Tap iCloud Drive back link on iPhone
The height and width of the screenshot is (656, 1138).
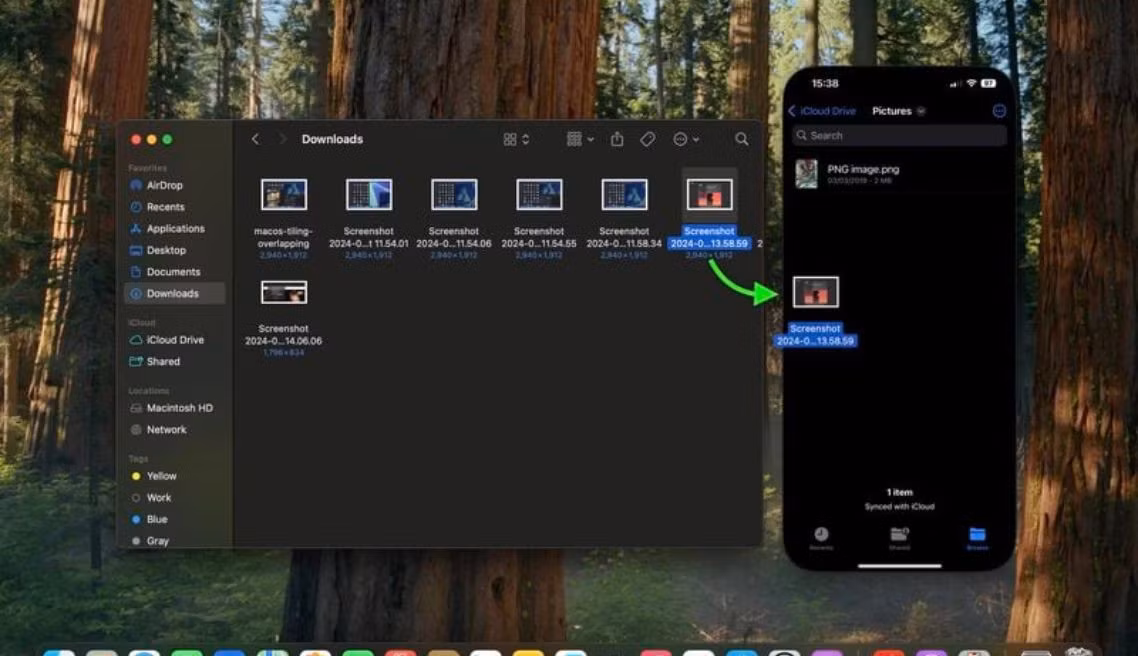click(822, 111)
